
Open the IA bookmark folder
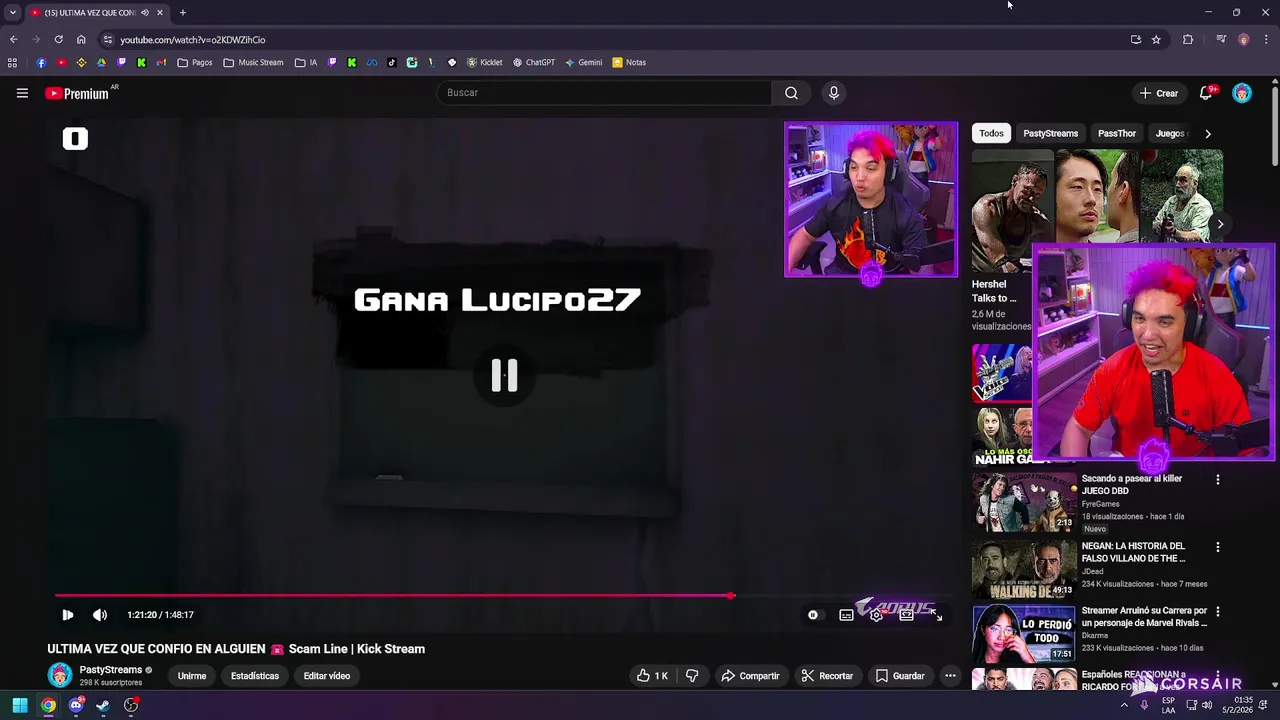306,62
